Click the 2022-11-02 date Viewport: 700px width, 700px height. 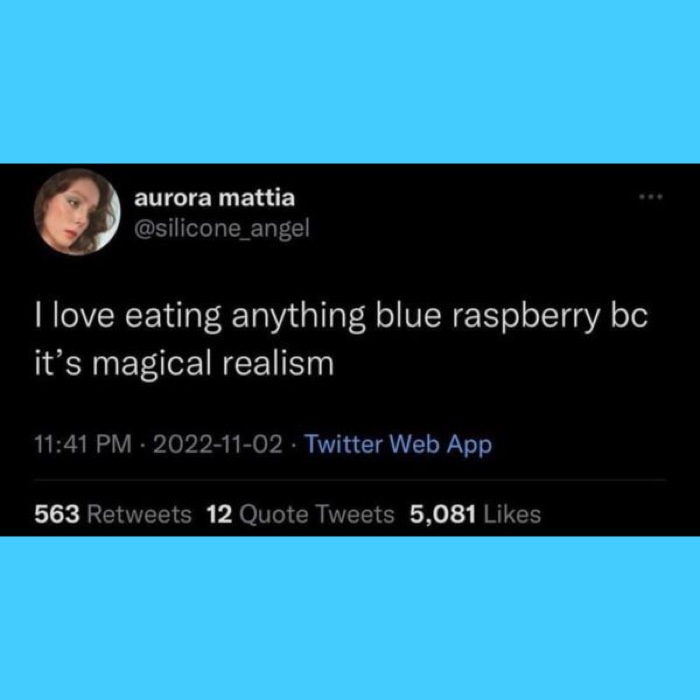218,444
